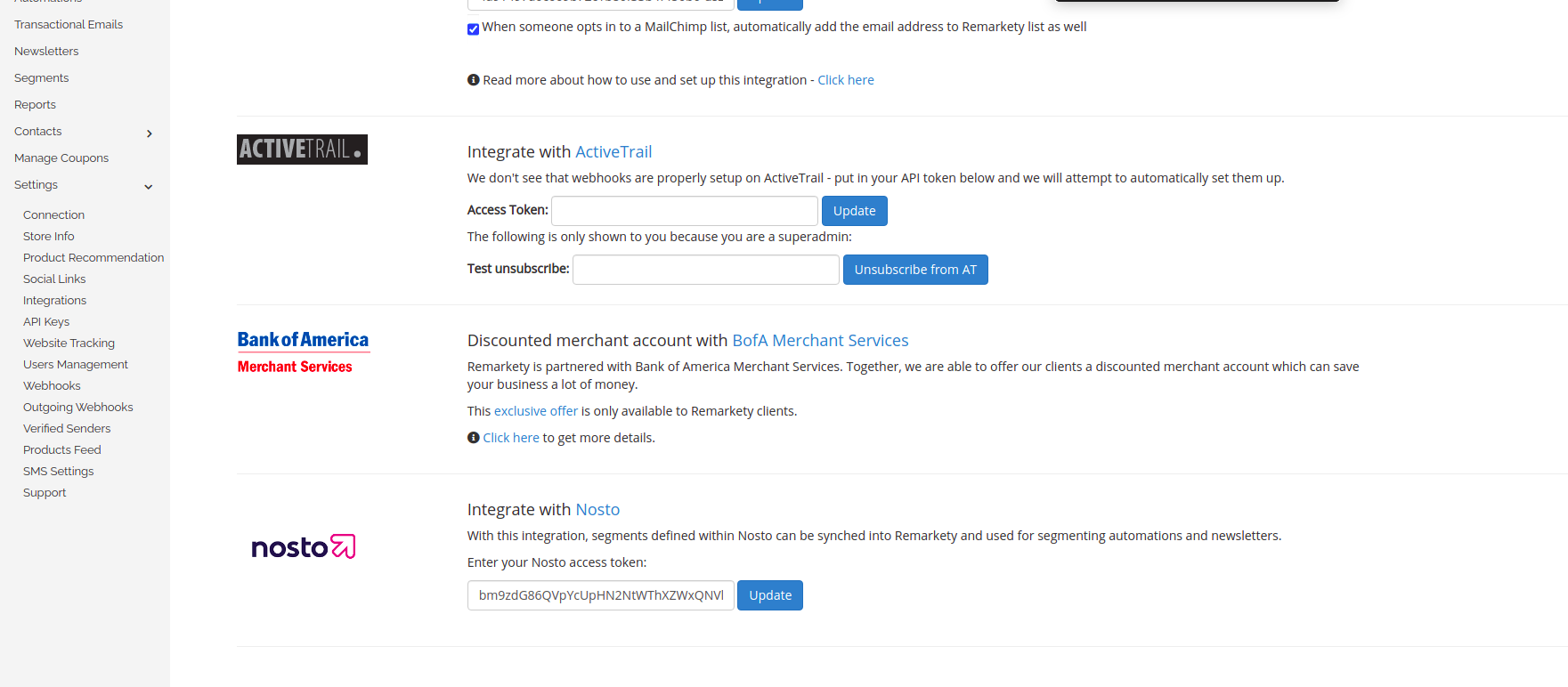Click the ActiveTrail Access Token field
This screenshot has width=1568, height=687.
click(685, 211)
